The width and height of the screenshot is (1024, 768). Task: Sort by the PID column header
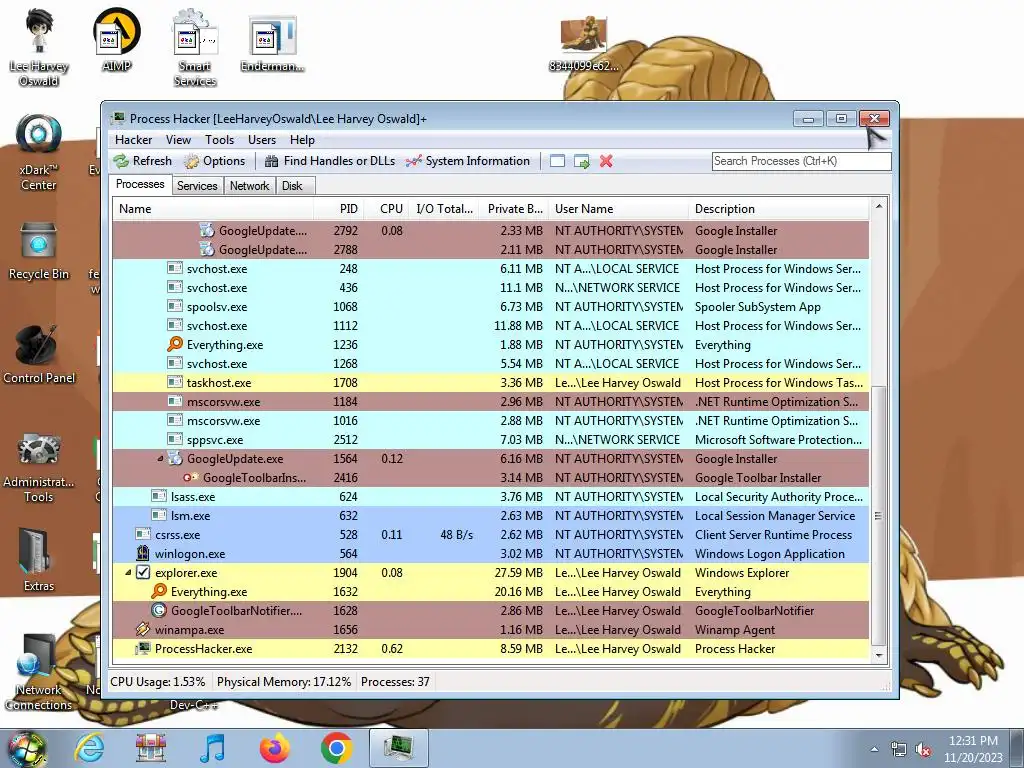tap(339, 209)
